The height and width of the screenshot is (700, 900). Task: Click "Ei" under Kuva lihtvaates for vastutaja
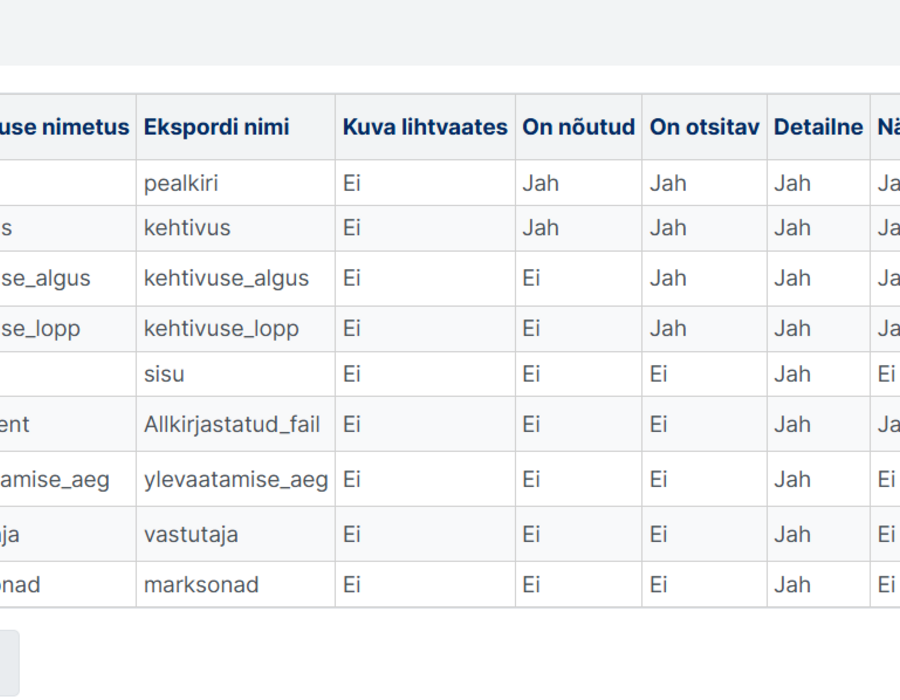point(351,534)
